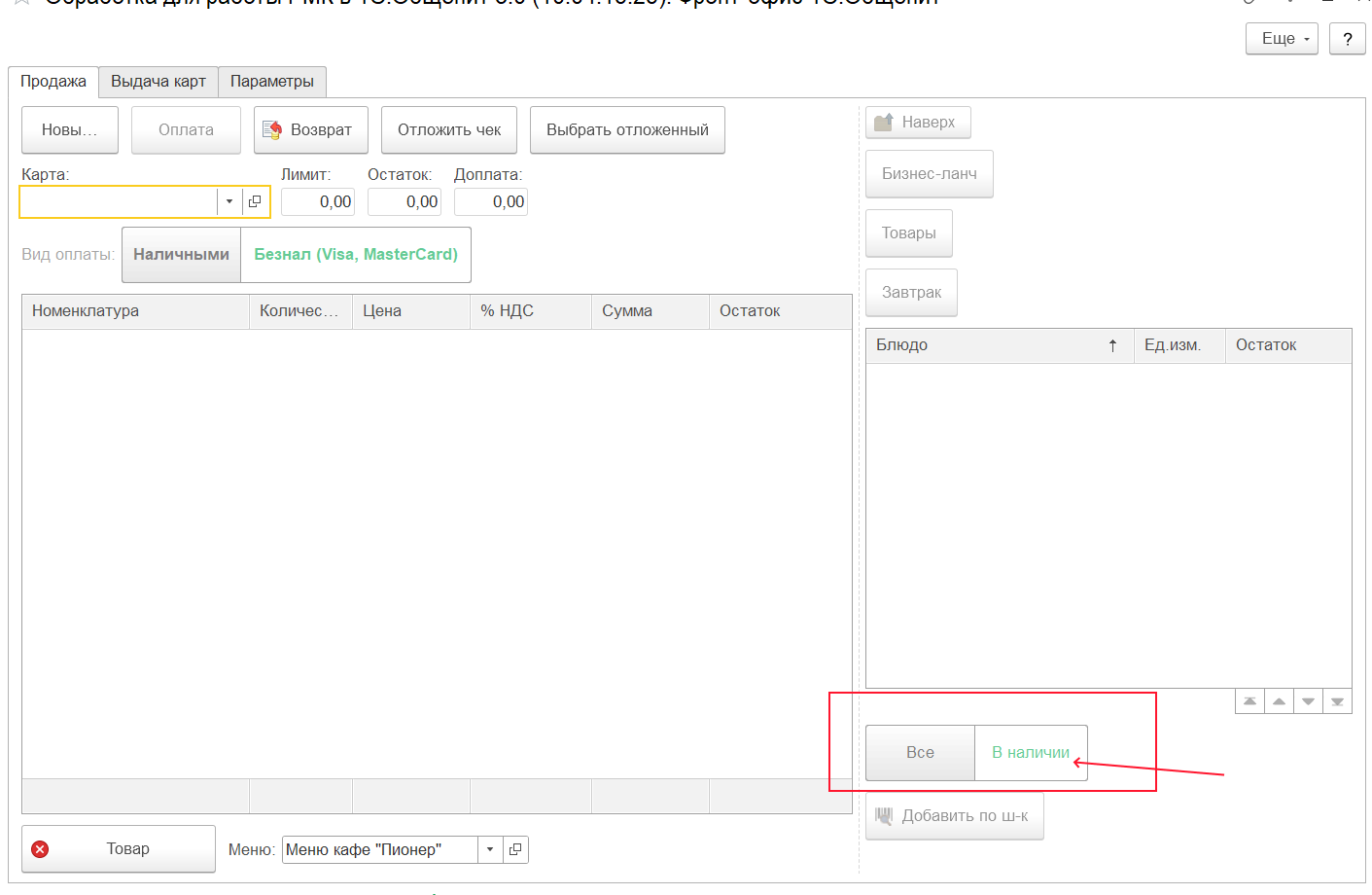
Task: Click Добавить по ш-к barcode button
Action: click(x=954, y=816)
